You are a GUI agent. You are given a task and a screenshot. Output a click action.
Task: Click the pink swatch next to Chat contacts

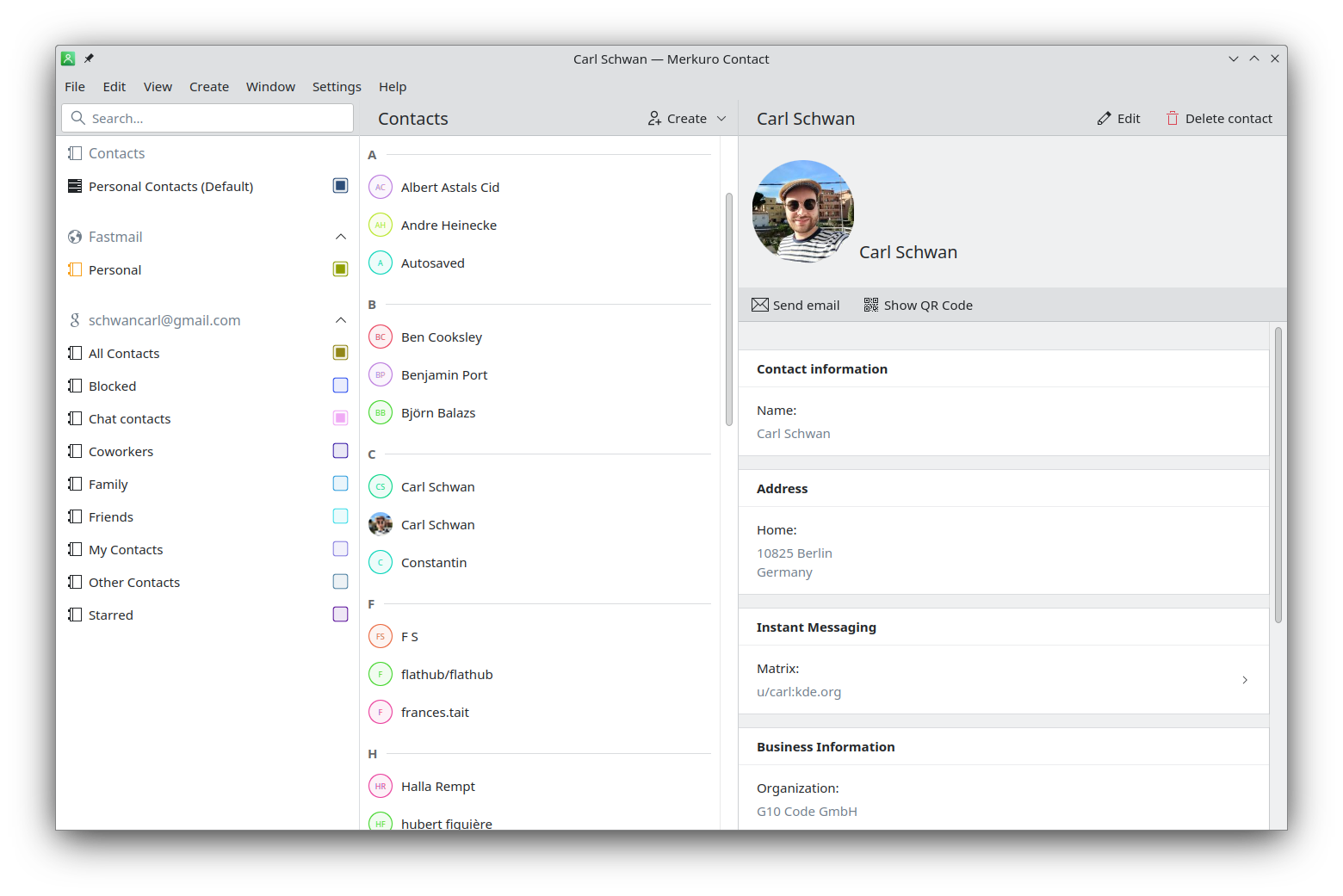click(x=340, y=417)
